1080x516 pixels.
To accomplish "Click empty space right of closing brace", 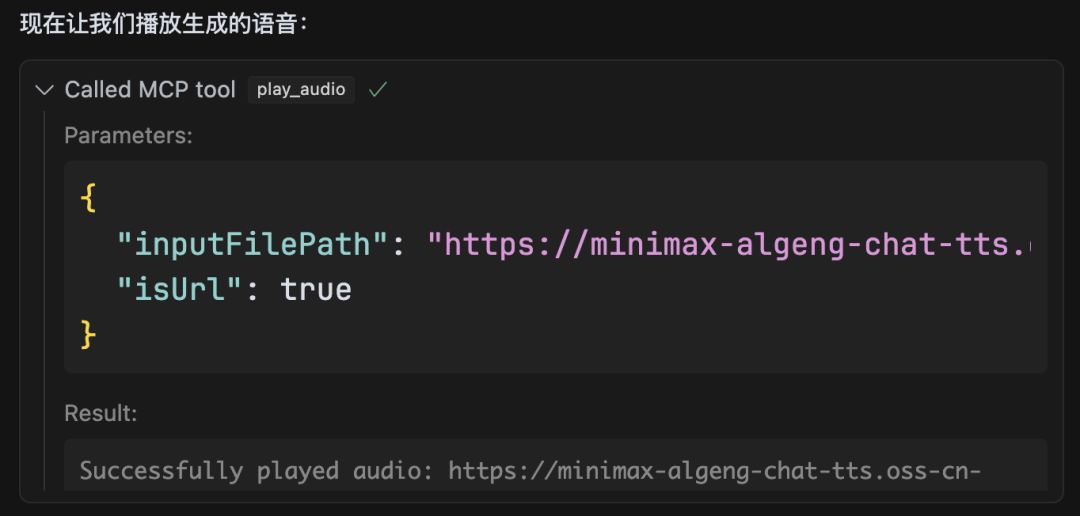I will (560, 335).
